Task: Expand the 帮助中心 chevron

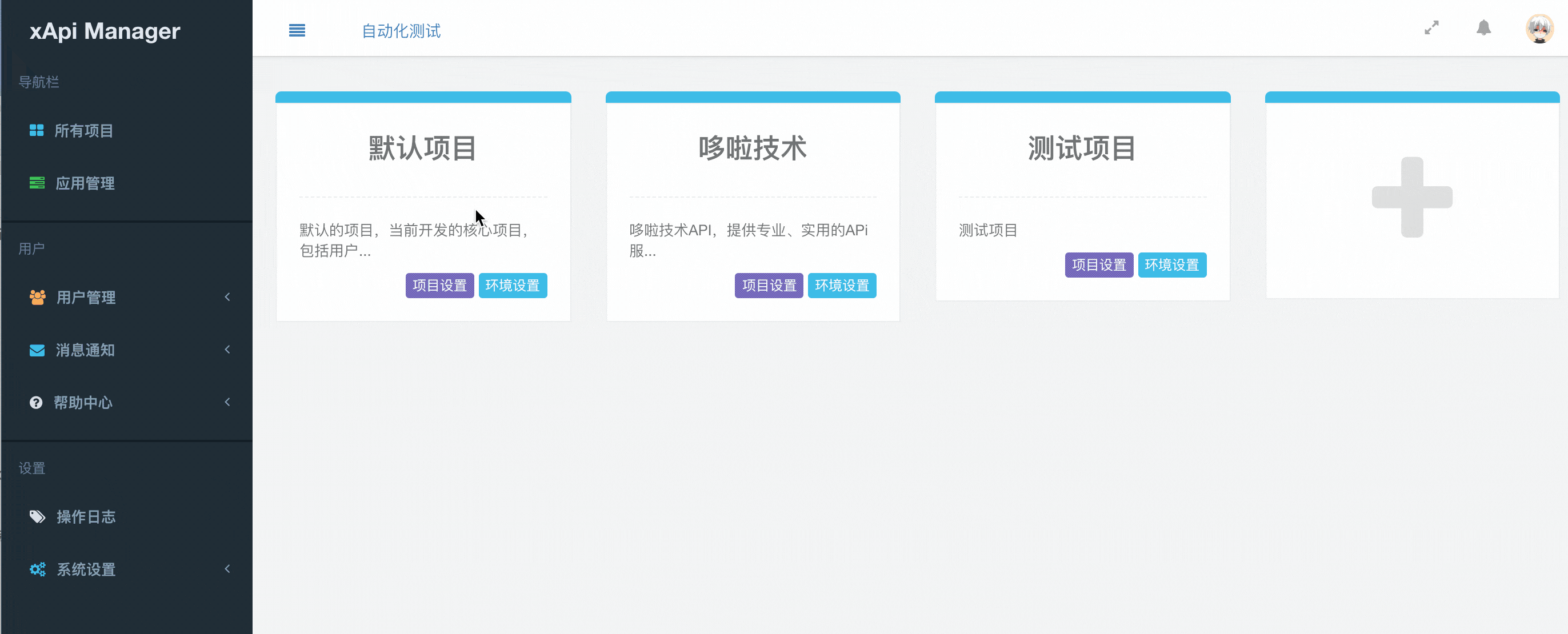Action: [227, 402]
